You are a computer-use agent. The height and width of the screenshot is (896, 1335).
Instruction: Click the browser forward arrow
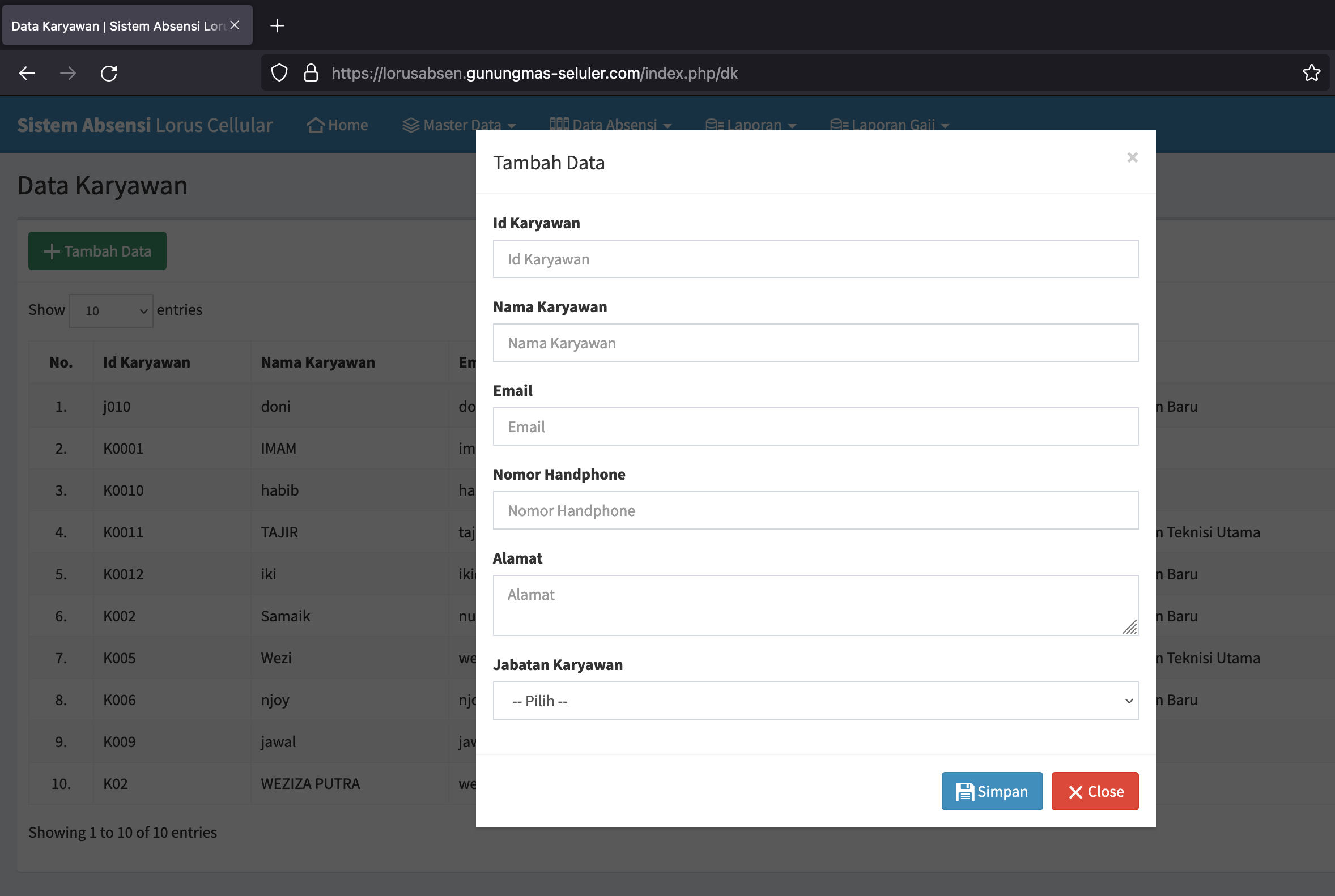pos(68,73)
